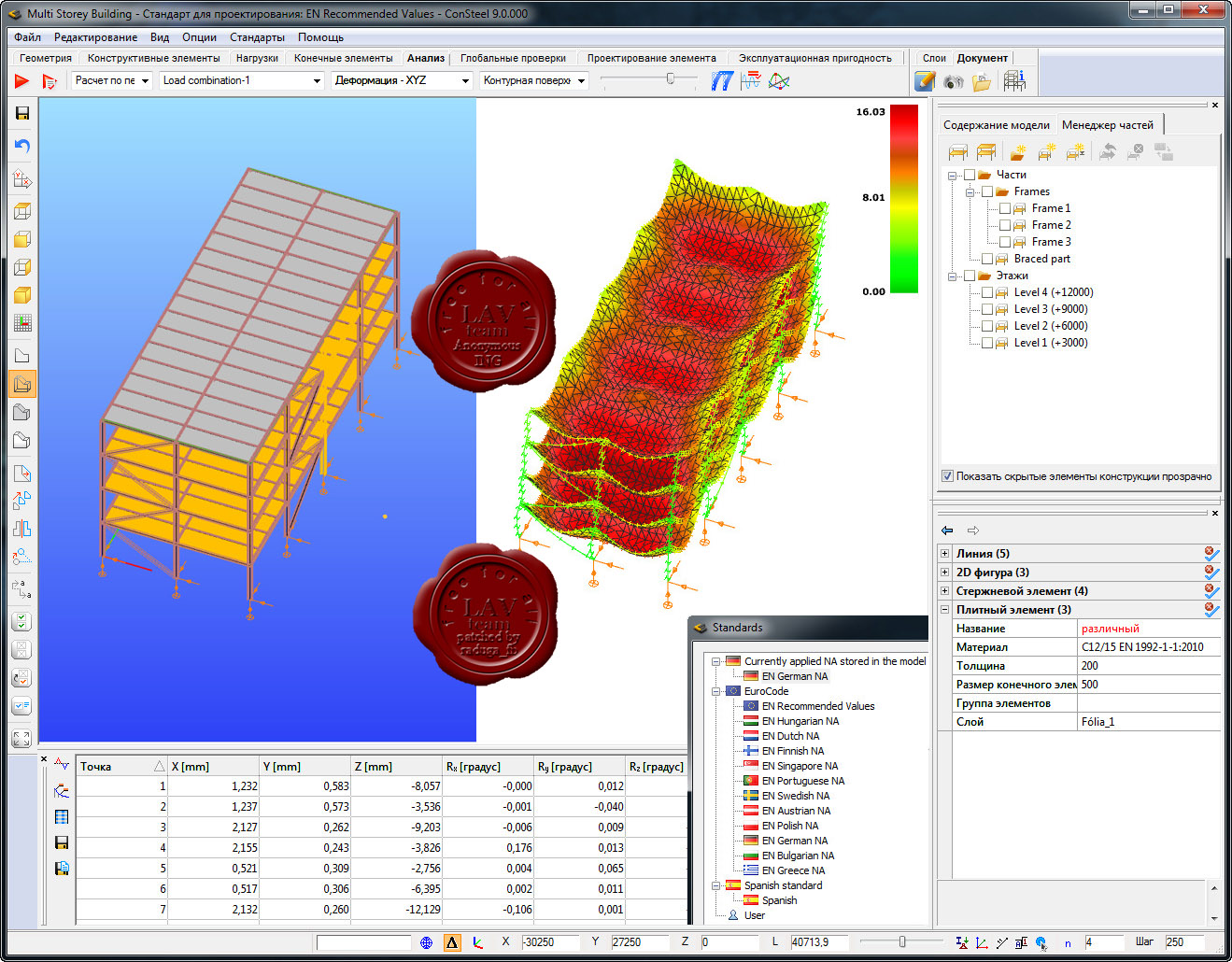Select EN Polish NA standard
The width and height of the screenshot is (1232, 962).
(x=790, y=826)
